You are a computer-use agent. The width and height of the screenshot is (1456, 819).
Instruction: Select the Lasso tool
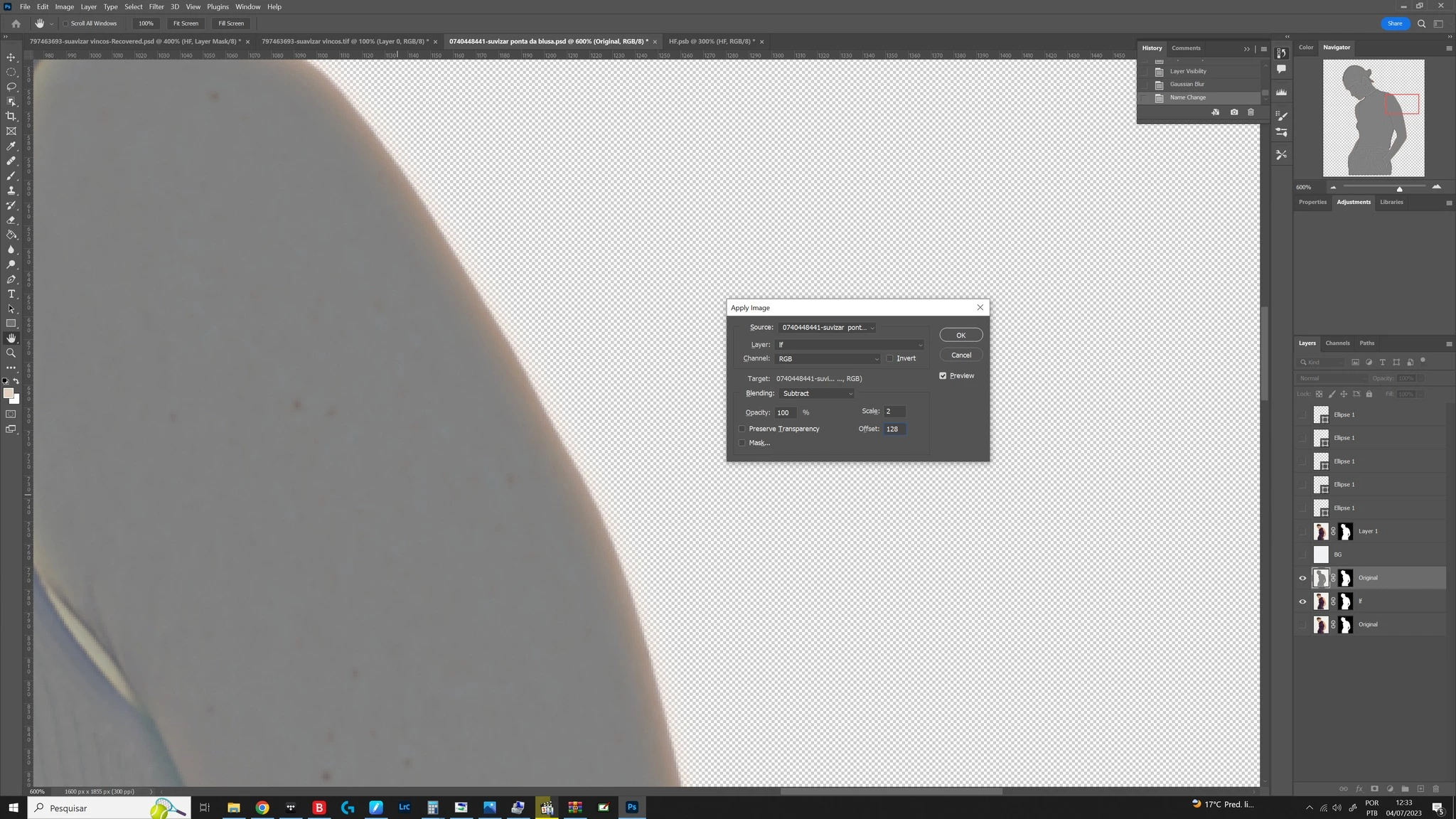(11, 87)
